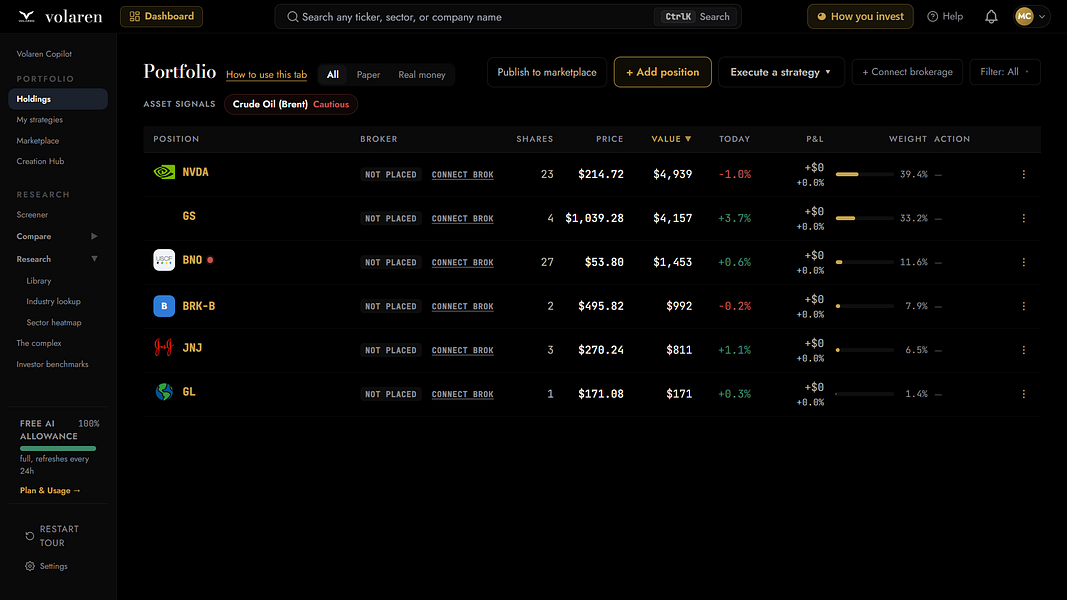
Task: Click the GS weight bar
Action: [864, 218]
